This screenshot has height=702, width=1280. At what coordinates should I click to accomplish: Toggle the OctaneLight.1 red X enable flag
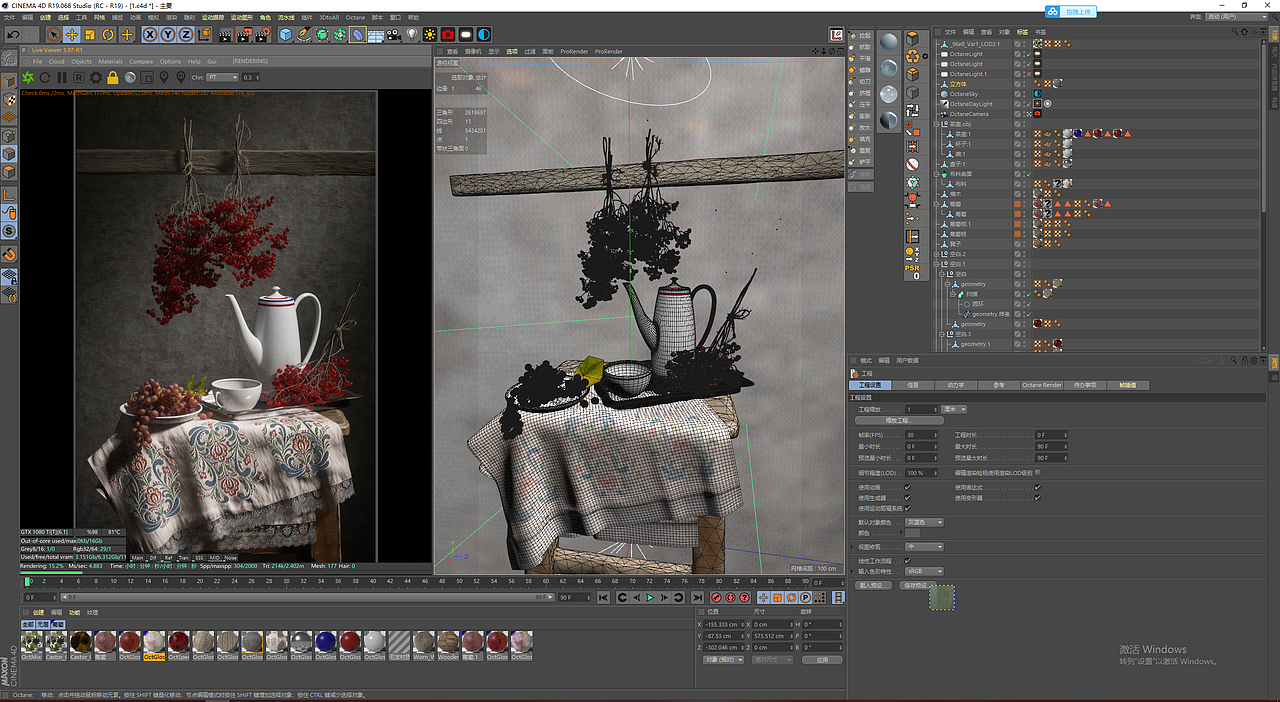click(x=1029, y=74)
